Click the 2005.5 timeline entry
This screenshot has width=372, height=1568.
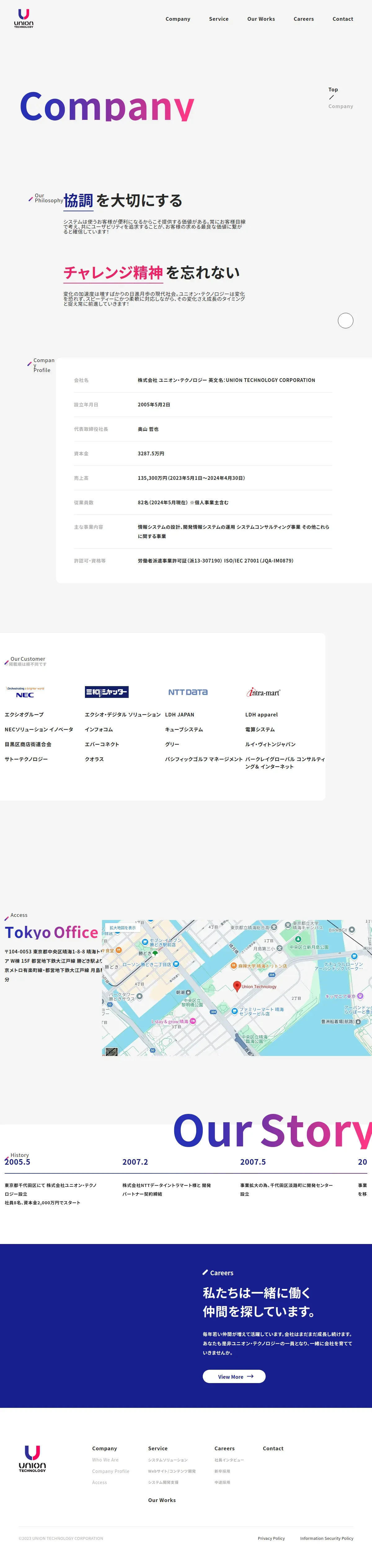18,1162
